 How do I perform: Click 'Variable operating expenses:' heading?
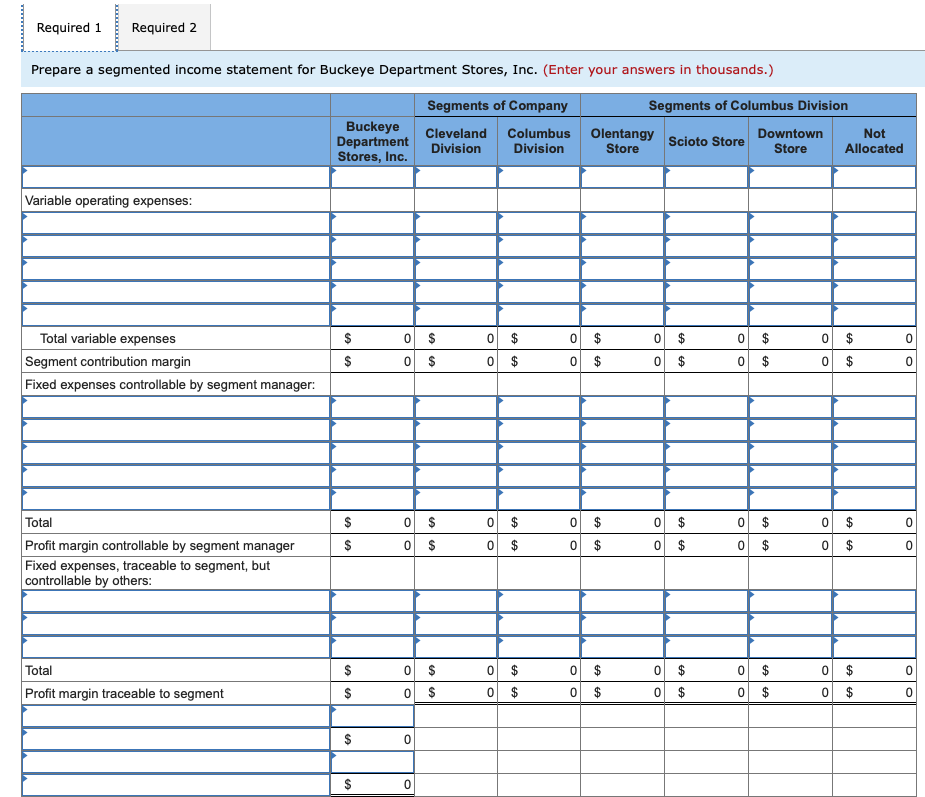tap(108, 201)
